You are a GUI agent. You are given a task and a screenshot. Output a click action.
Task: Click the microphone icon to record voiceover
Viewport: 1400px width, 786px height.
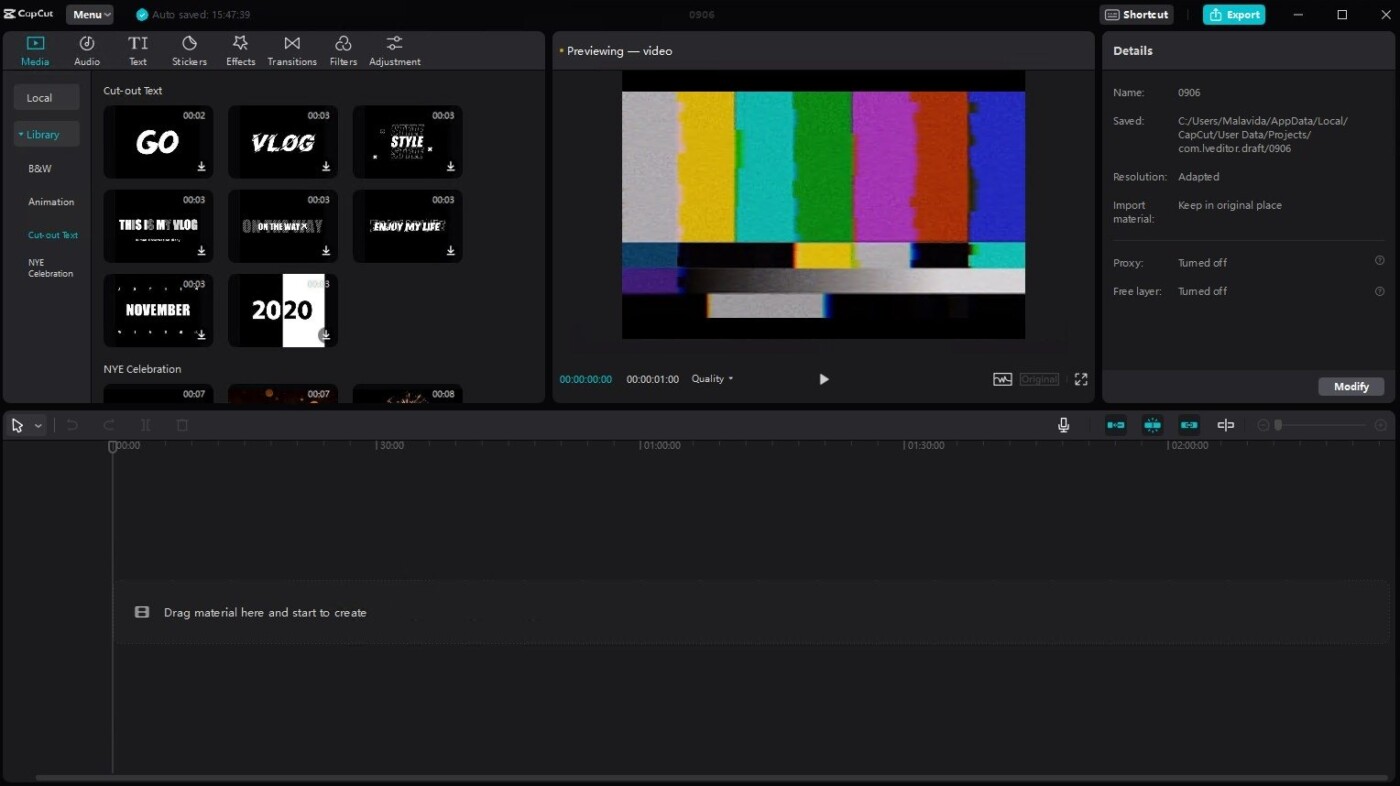(1063, 425)
